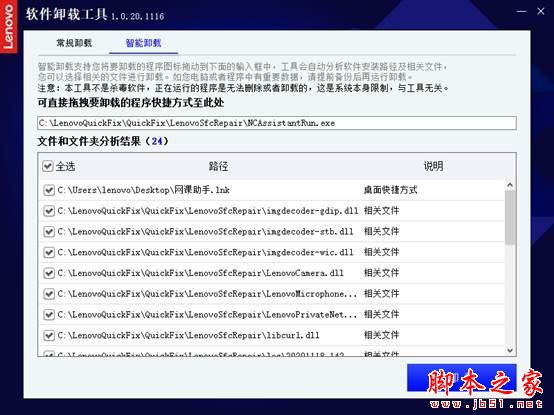Minimize the uninstall tool window
Viewport: 554px width, 415px height.
[521, 11]
